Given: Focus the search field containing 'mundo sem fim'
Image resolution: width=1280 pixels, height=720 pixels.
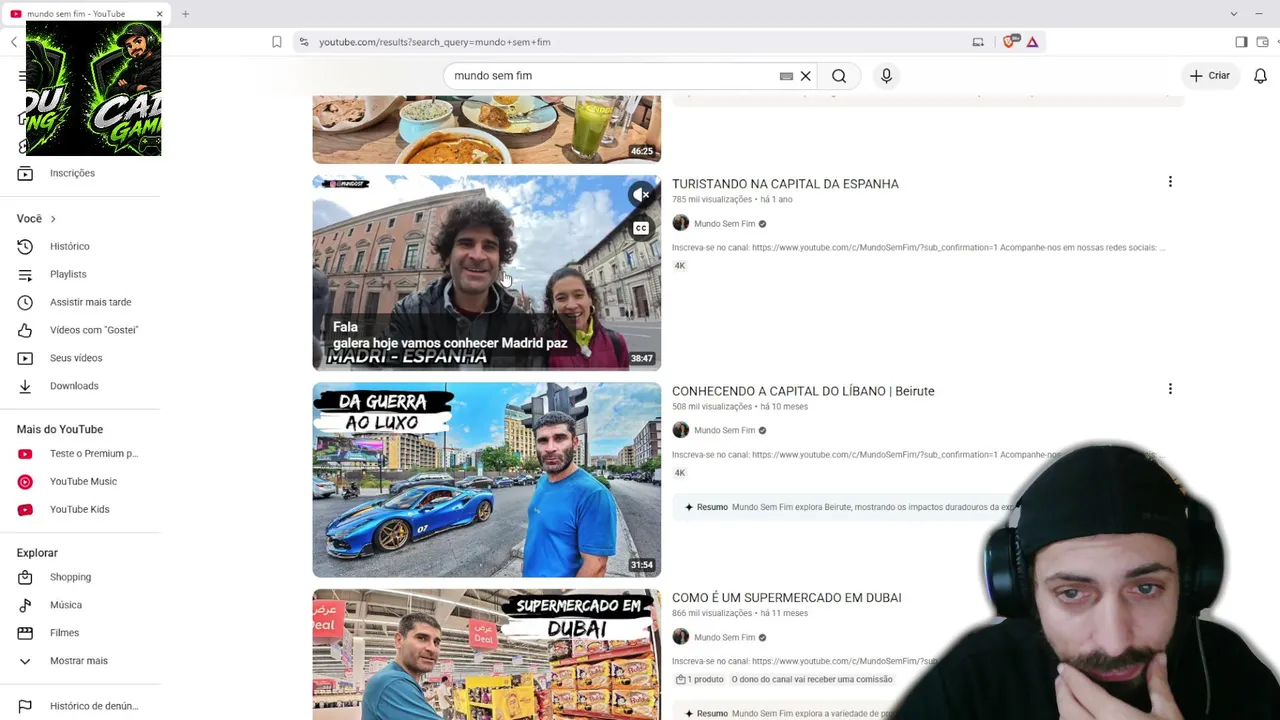Looking at the screenshot, I should click(612, 76).
